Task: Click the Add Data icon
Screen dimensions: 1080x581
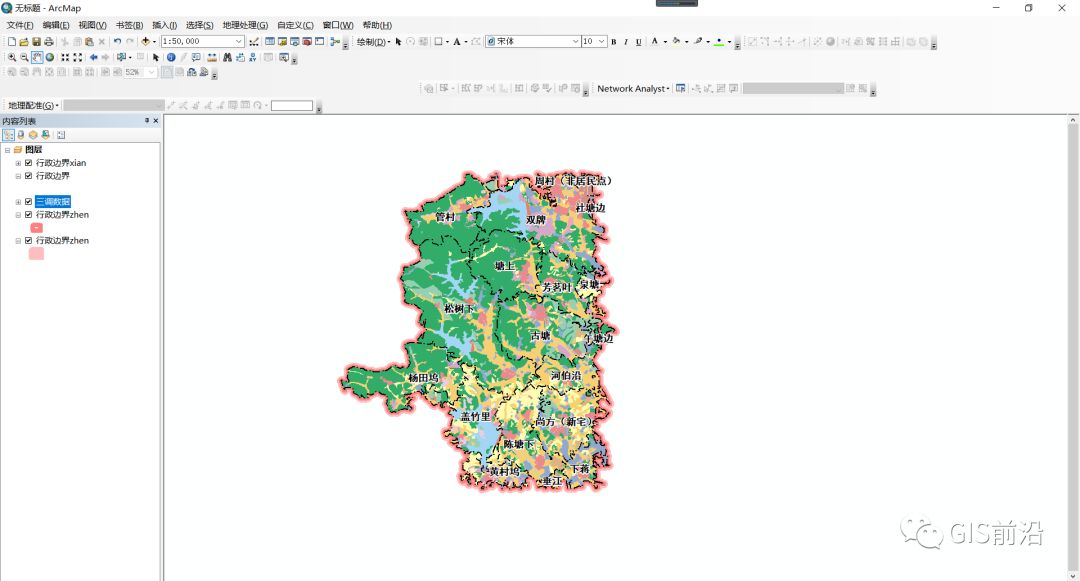Action: [x=145, y=43]
